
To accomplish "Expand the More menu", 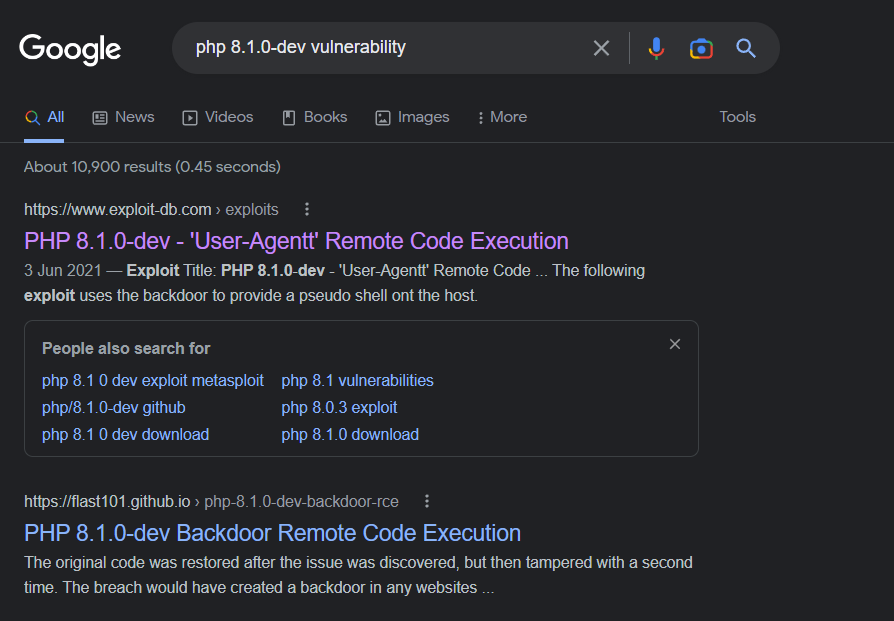I will [x=502, y=117].
